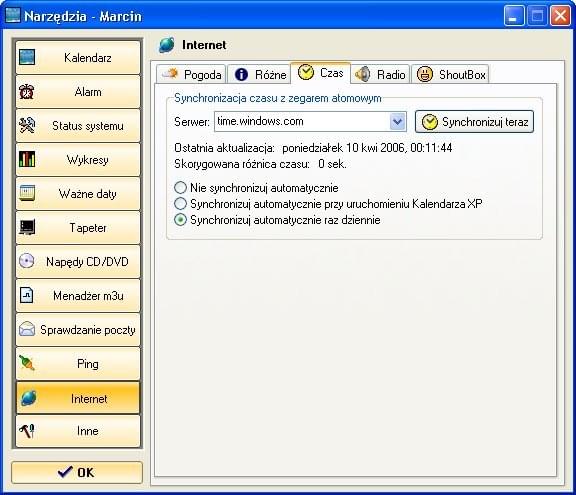Click the Synchronizuj teraz button
576x495 pixels.
474,122
